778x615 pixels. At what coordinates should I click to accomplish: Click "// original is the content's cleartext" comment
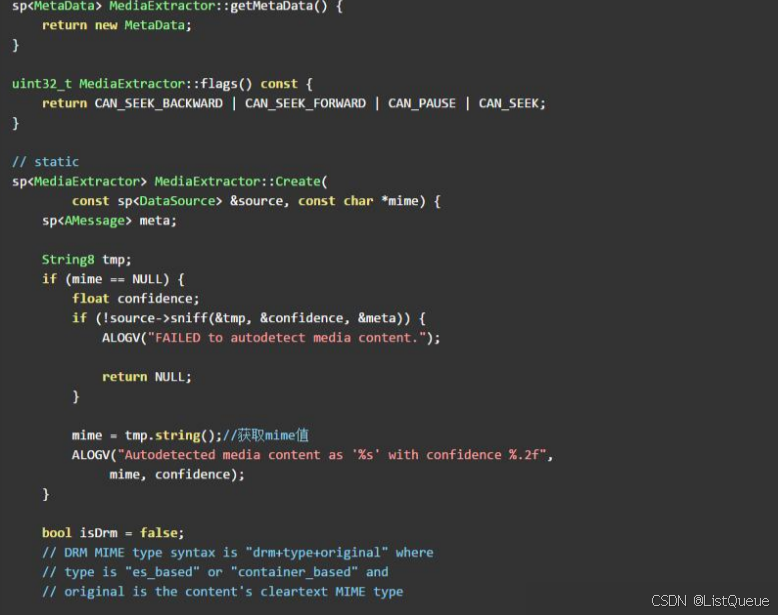click(x=185, y=592)
